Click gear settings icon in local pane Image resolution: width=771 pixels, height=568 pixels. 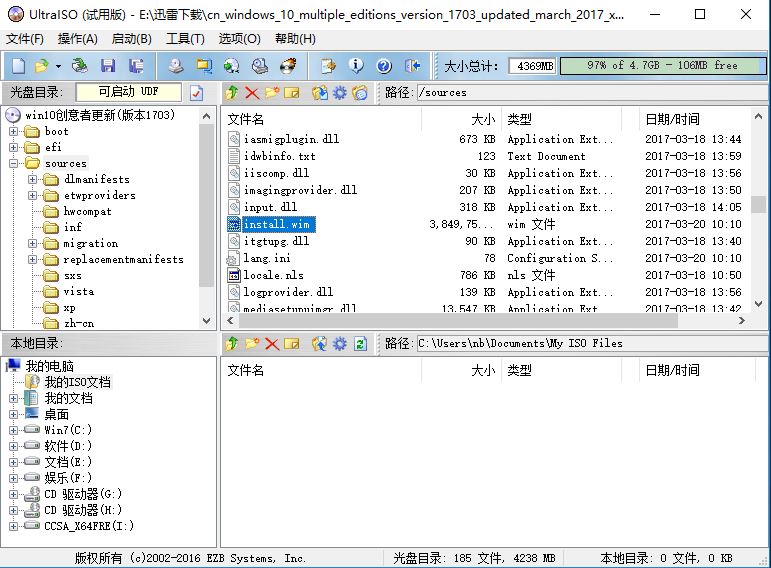click(x=340, y=343)
